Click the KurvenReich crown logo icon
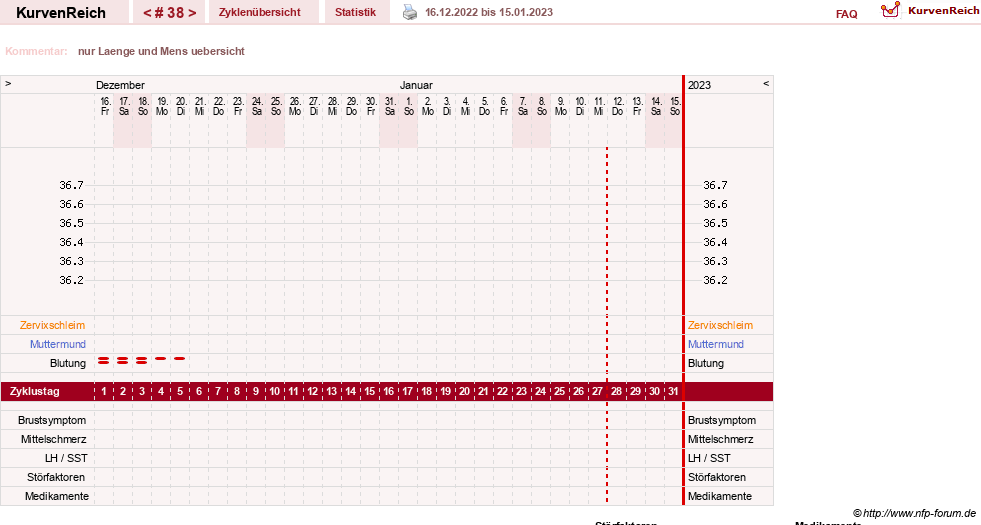Screen dimensions: 981x525 pos(890,10)
